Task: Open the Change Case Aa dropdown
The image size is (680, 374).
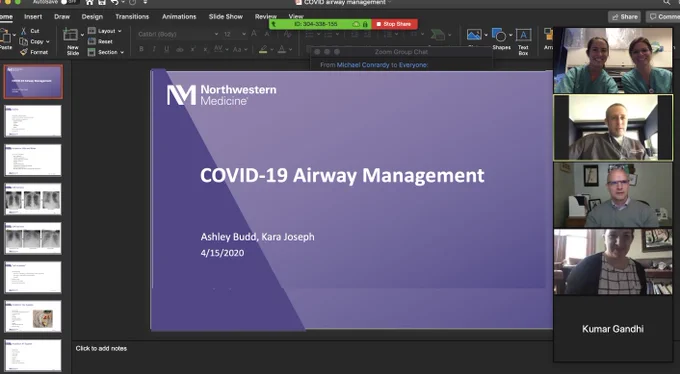Action: pos(239,49)
